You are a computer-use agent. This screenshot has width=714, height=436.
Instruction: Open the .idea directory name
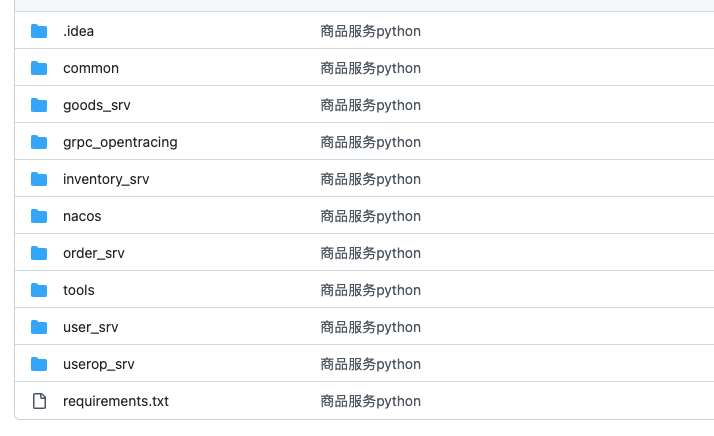tap(78, 31)
